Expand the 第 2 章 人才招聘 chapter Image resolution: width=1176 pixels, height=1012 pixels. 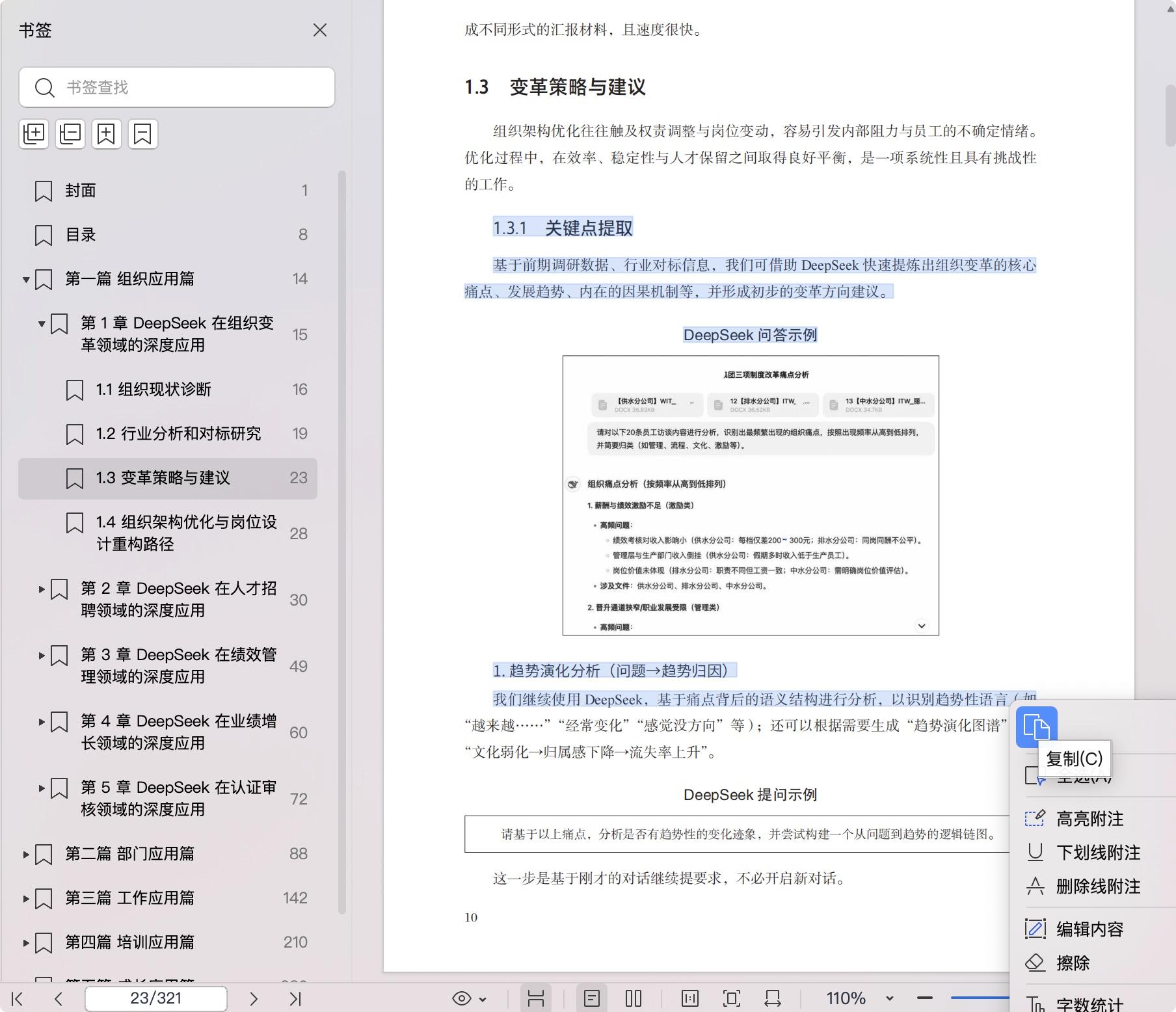42,589
